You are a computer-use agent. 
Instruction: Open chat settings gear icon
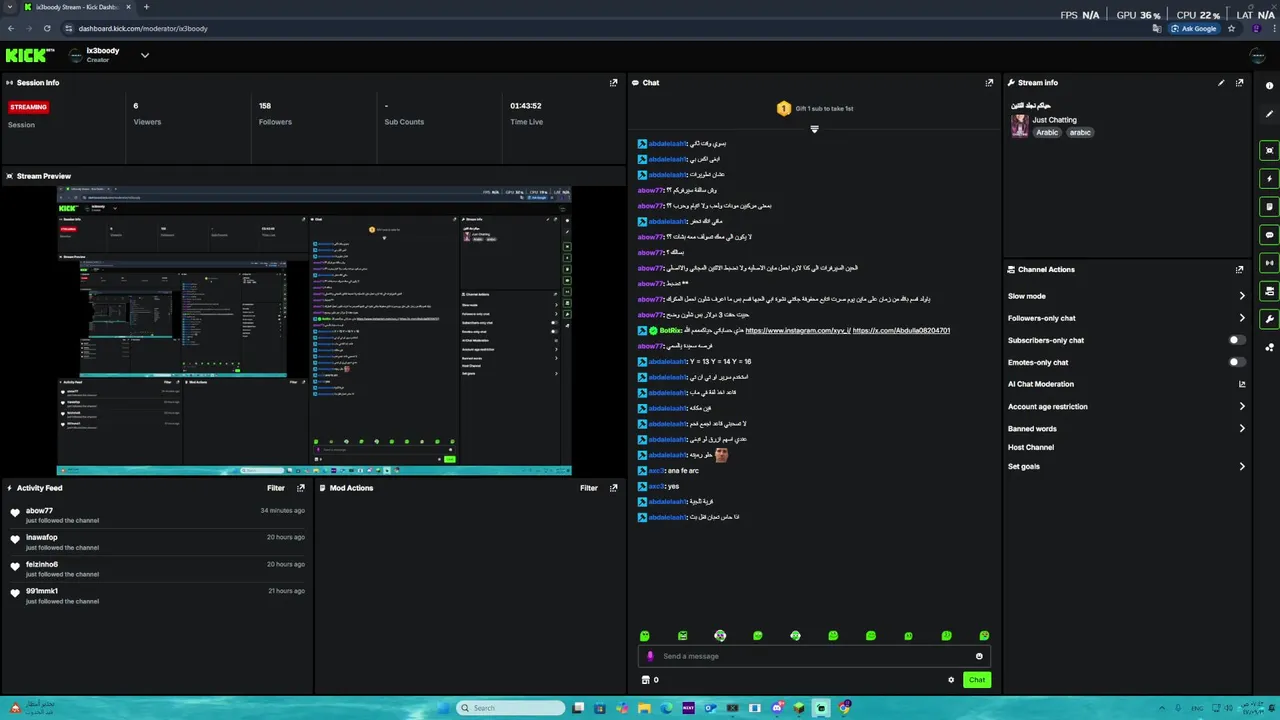tap(951, 680)
